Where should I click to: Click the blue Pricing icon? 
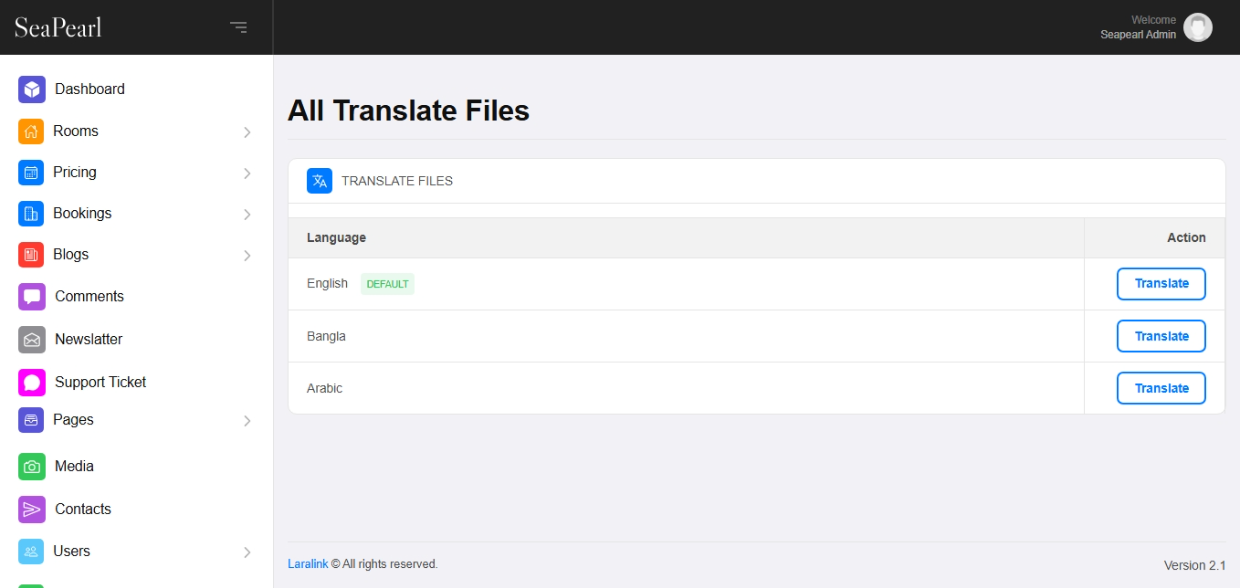tap(31, 173)
